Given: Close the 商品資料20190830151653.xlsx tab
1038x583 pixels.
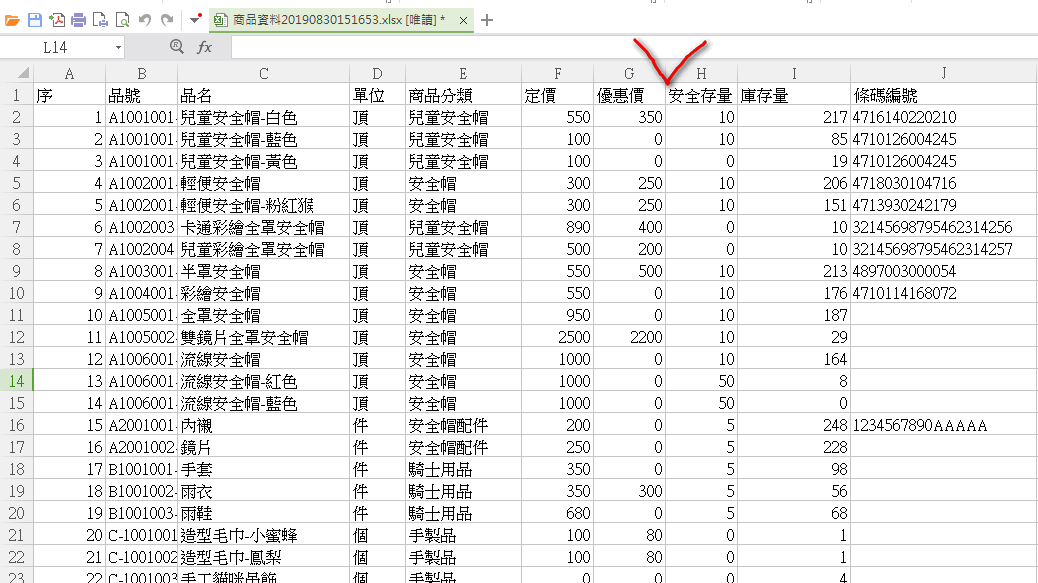Looking at the screenshot, I should 463,21.
